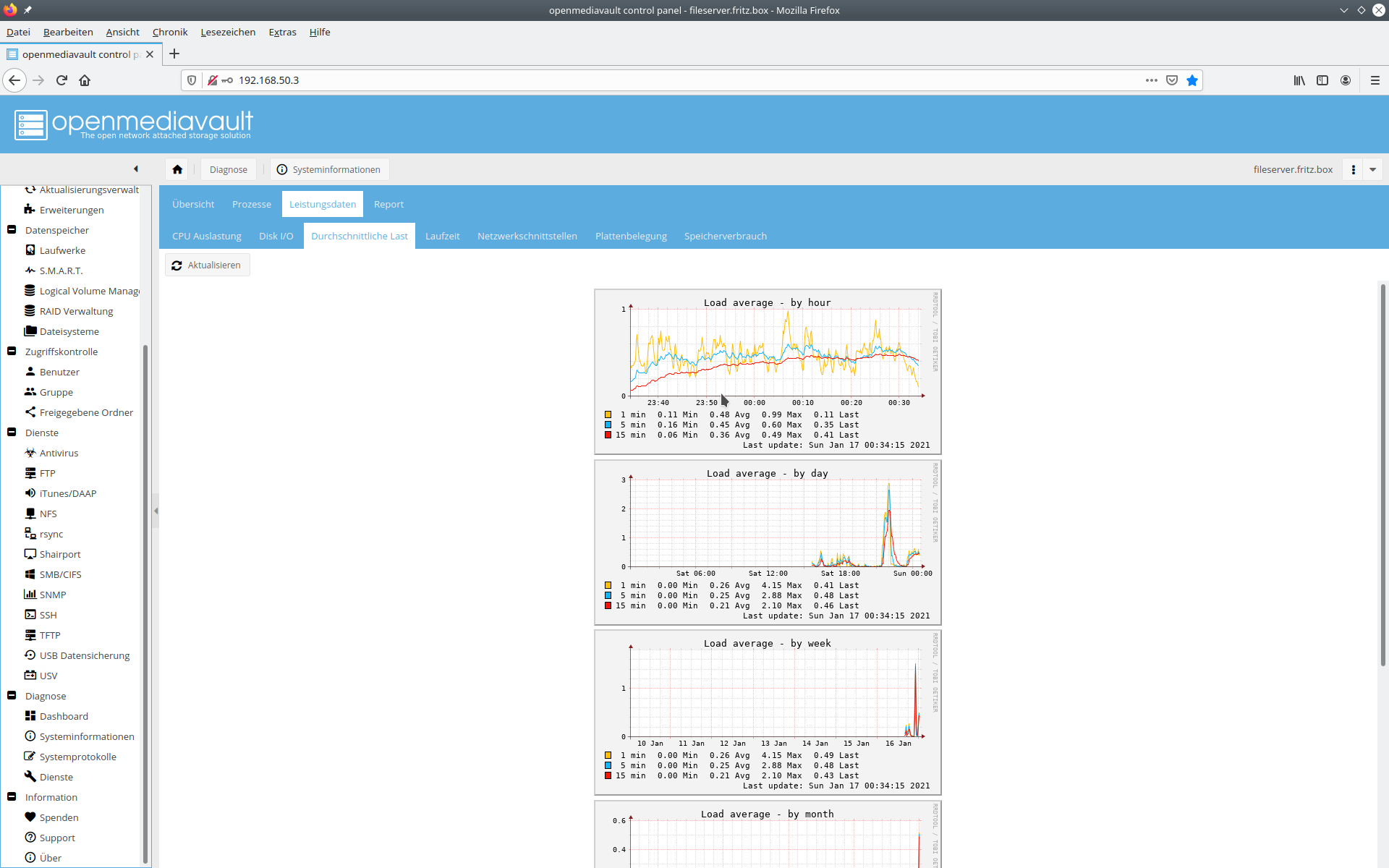
Task: Switch to the Prozesse tab
Action: click(251, 205)
